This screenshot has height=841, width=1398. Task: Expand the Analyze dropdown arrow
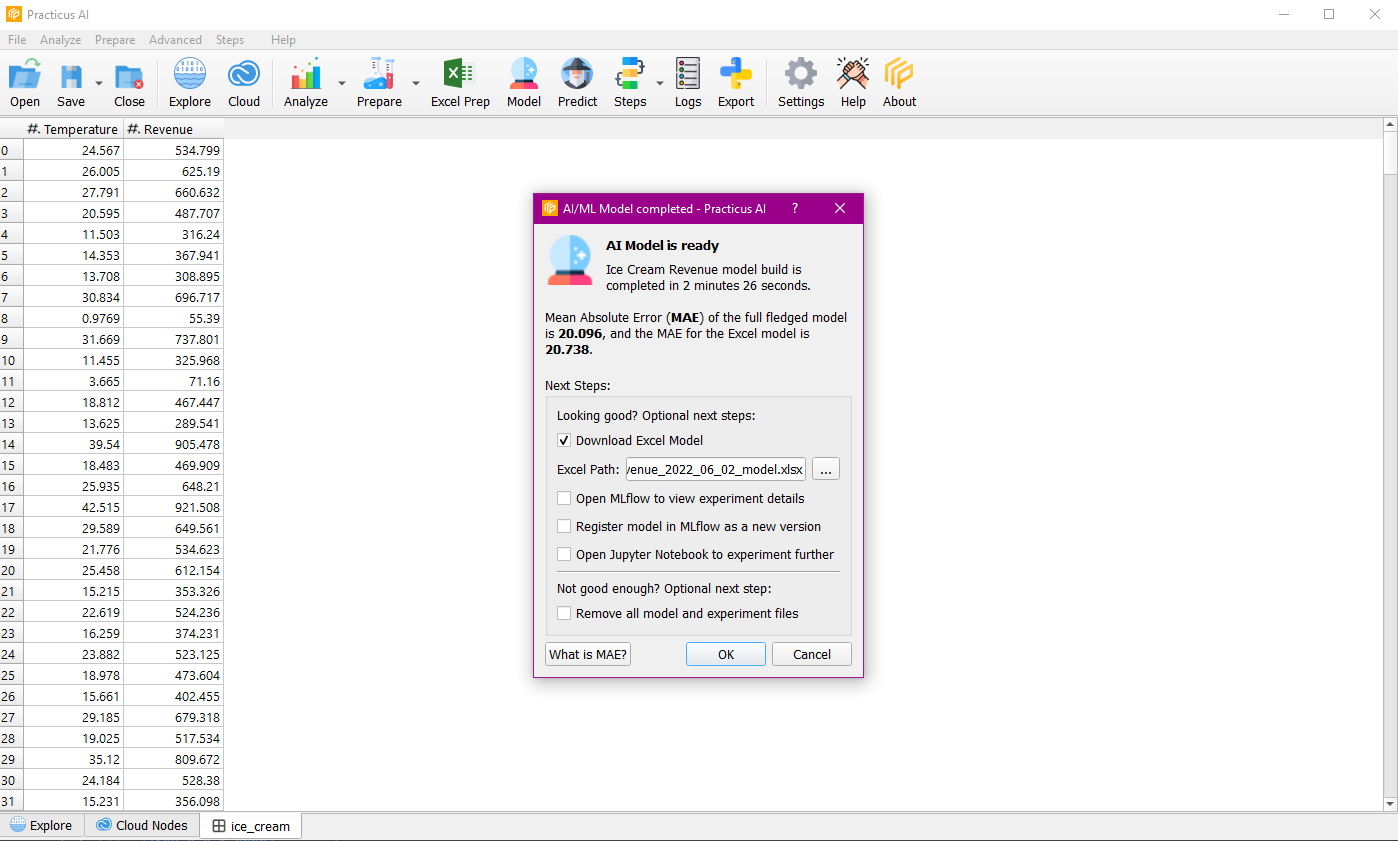(342, 83)
